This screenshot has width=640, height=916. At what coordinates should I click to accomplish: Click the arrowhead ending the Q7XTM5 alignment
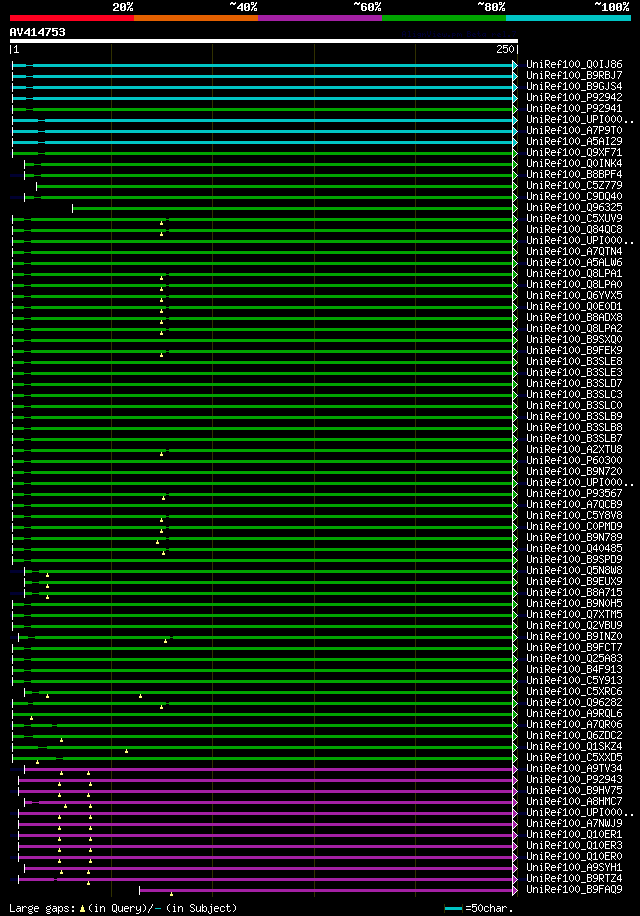pyautogui.click(x=515, y=615)
